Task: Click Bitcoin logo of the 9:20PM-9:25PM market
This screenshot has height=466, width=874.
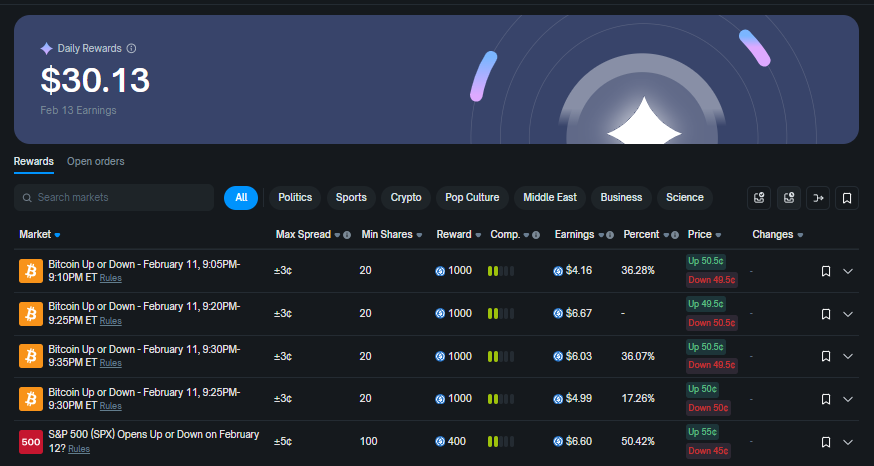Action: click(31, 314)
